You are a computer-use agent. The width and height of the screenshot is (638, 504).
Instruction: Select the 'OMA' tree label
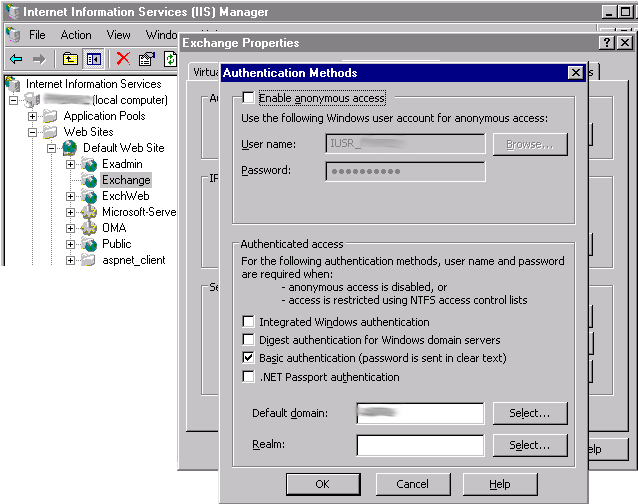114,228
